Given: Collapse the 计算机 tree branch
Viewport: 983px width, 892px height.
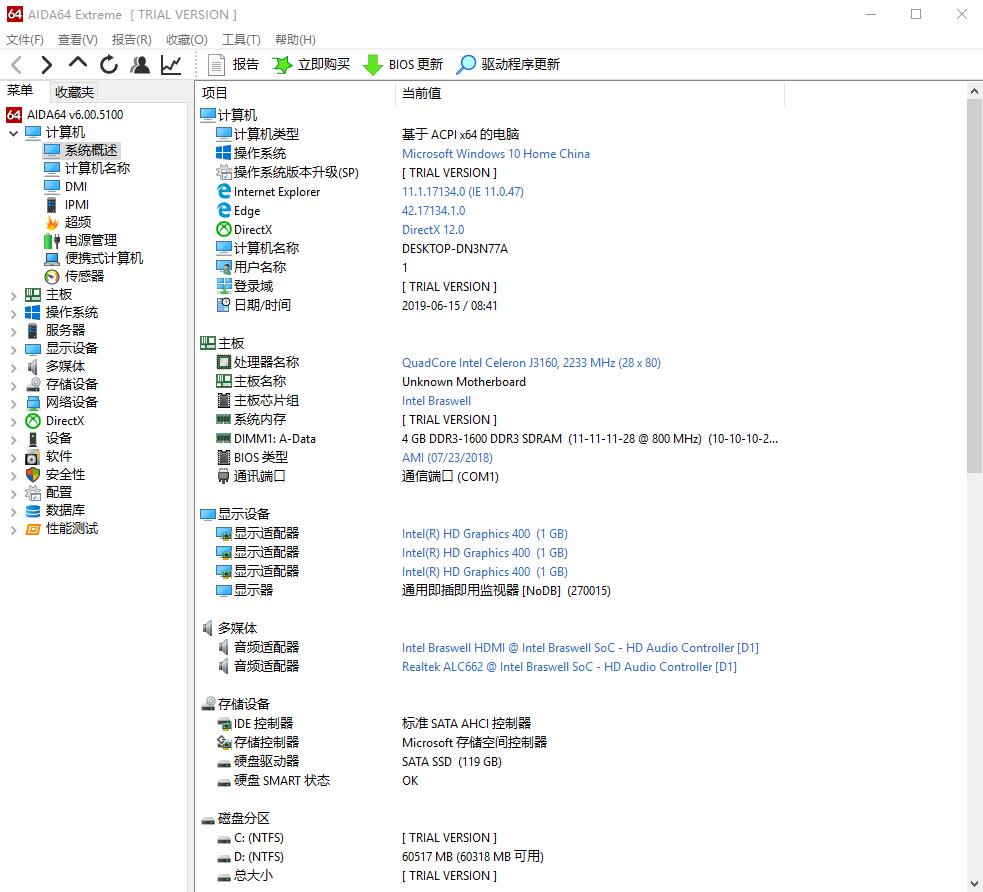Looking at the screenshot, I should (14, 132).
